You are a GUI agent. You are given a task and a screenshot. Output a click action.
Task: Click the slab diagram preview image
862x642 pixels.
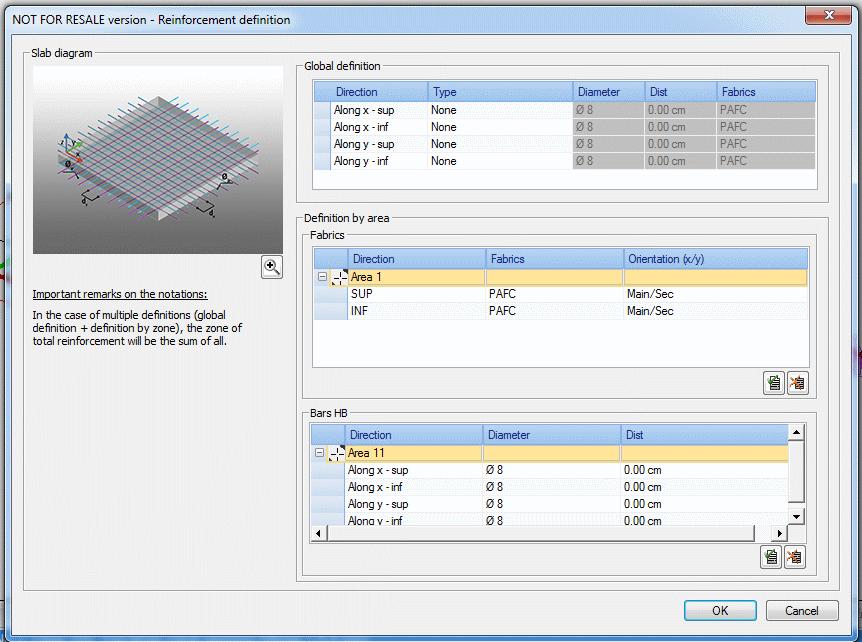coord(158,160)
